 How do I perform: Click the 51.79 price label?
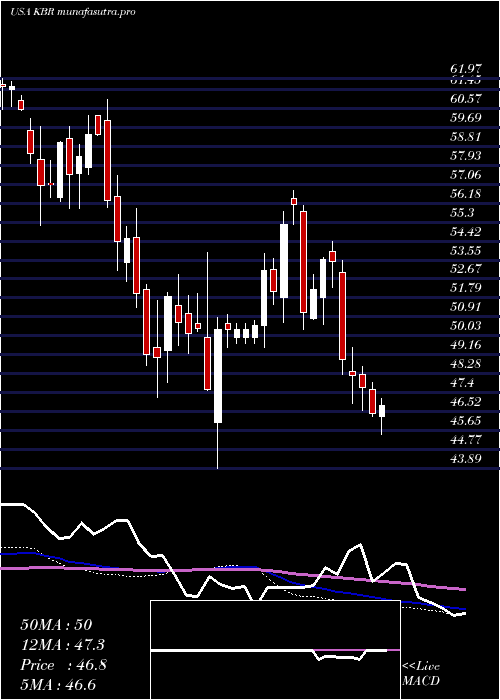[466, 288]
